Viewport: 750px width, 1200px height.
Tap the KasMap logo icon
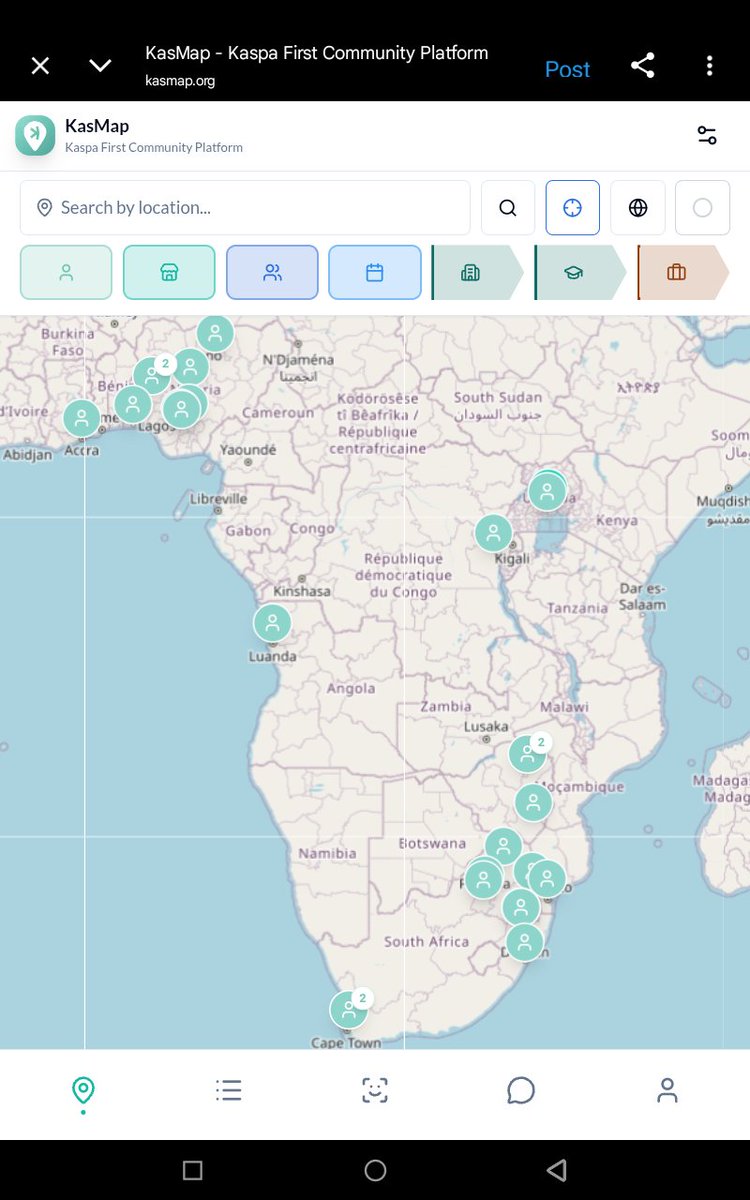point(35,135)
